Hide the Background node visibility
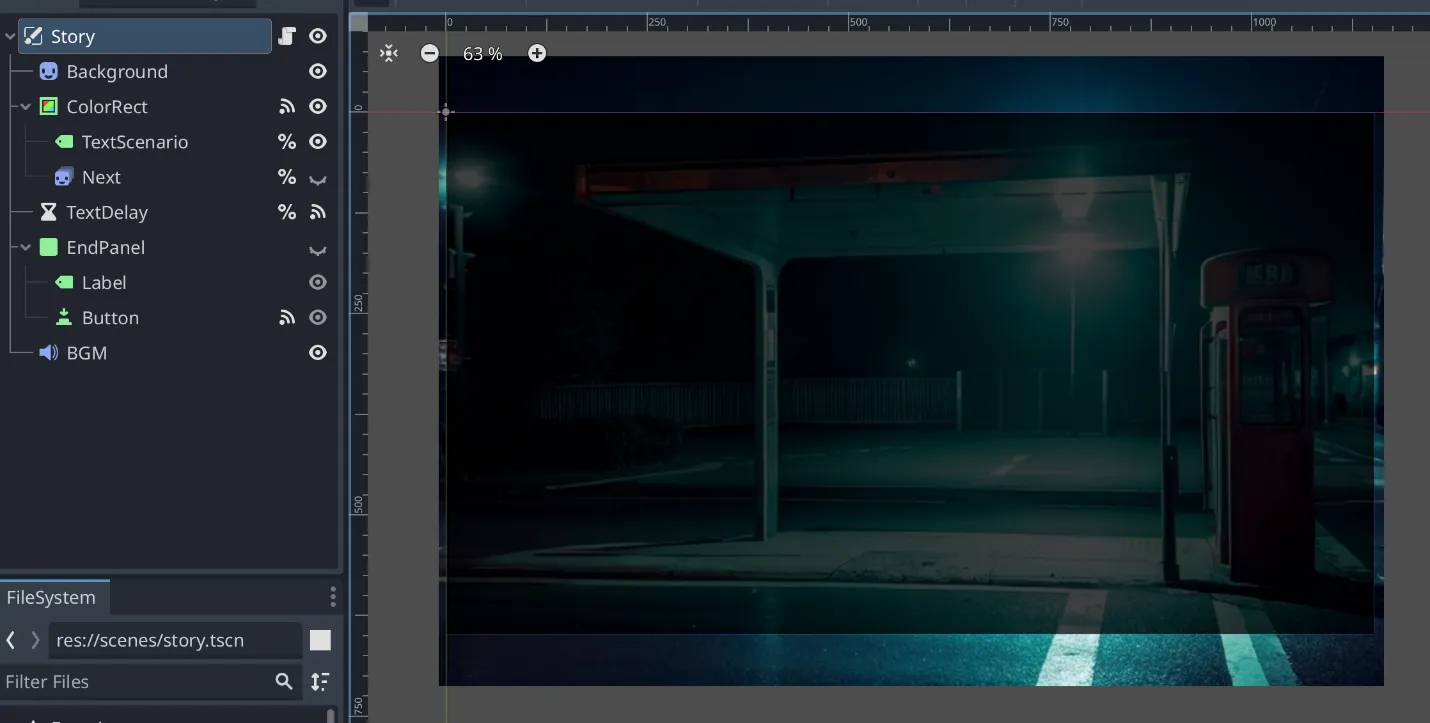The image size is (1430, 723). click(x=318, y=72)
